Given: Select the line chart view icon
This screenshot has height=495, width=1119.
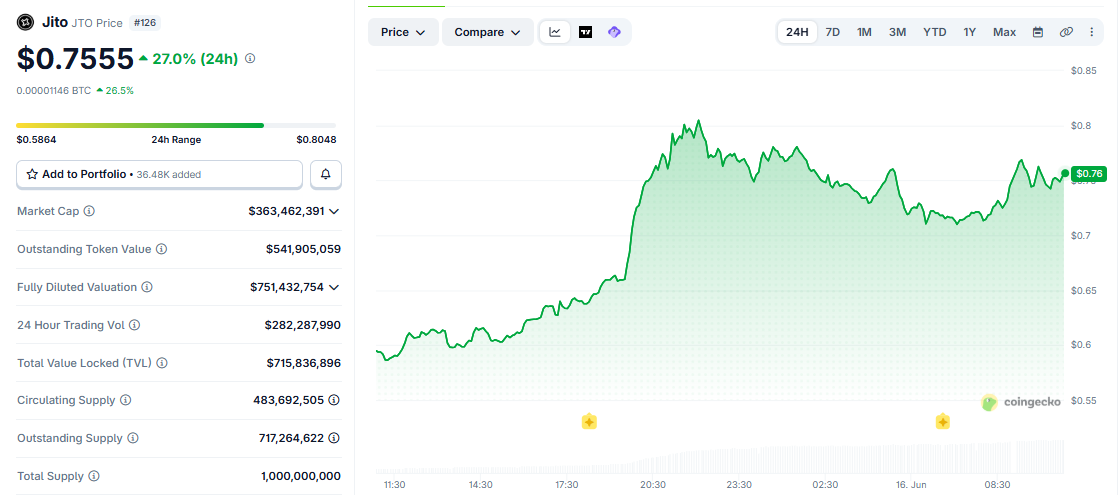Looking at the screenshot, I should pos(555,32).
